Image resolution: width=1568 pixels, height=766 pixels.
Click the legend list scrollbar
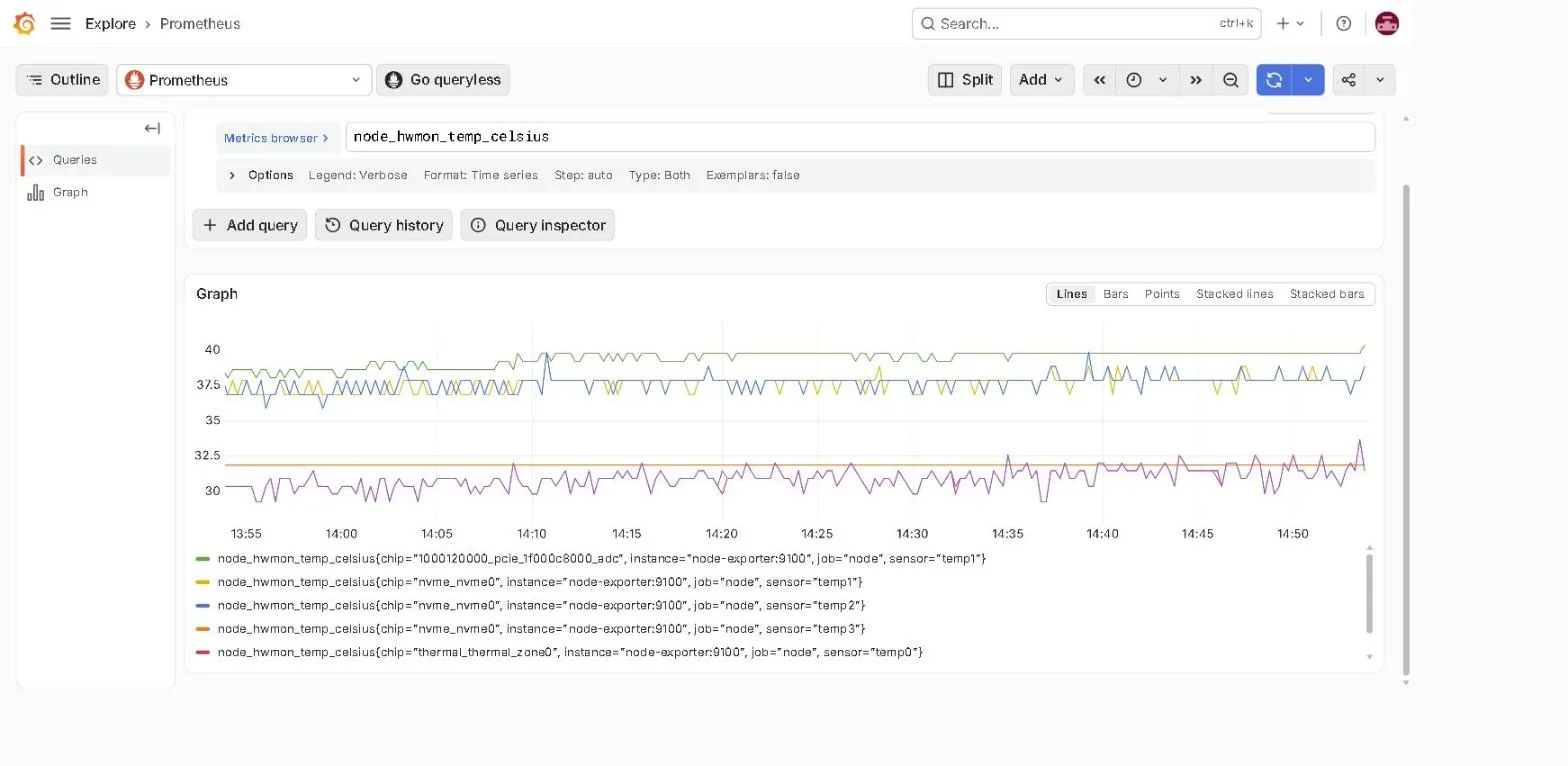(1370, 593)
